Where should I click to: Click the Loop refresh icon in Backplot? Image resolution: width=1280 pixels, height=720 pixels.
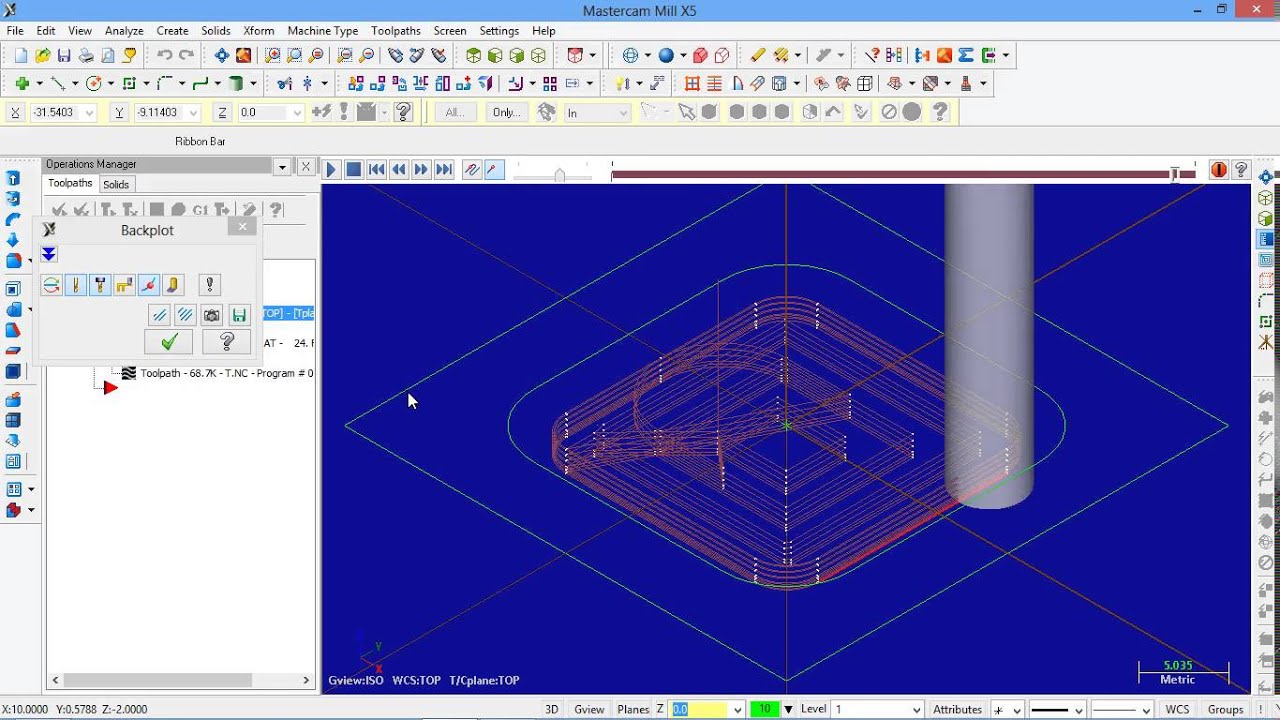[x=51, y=285]
